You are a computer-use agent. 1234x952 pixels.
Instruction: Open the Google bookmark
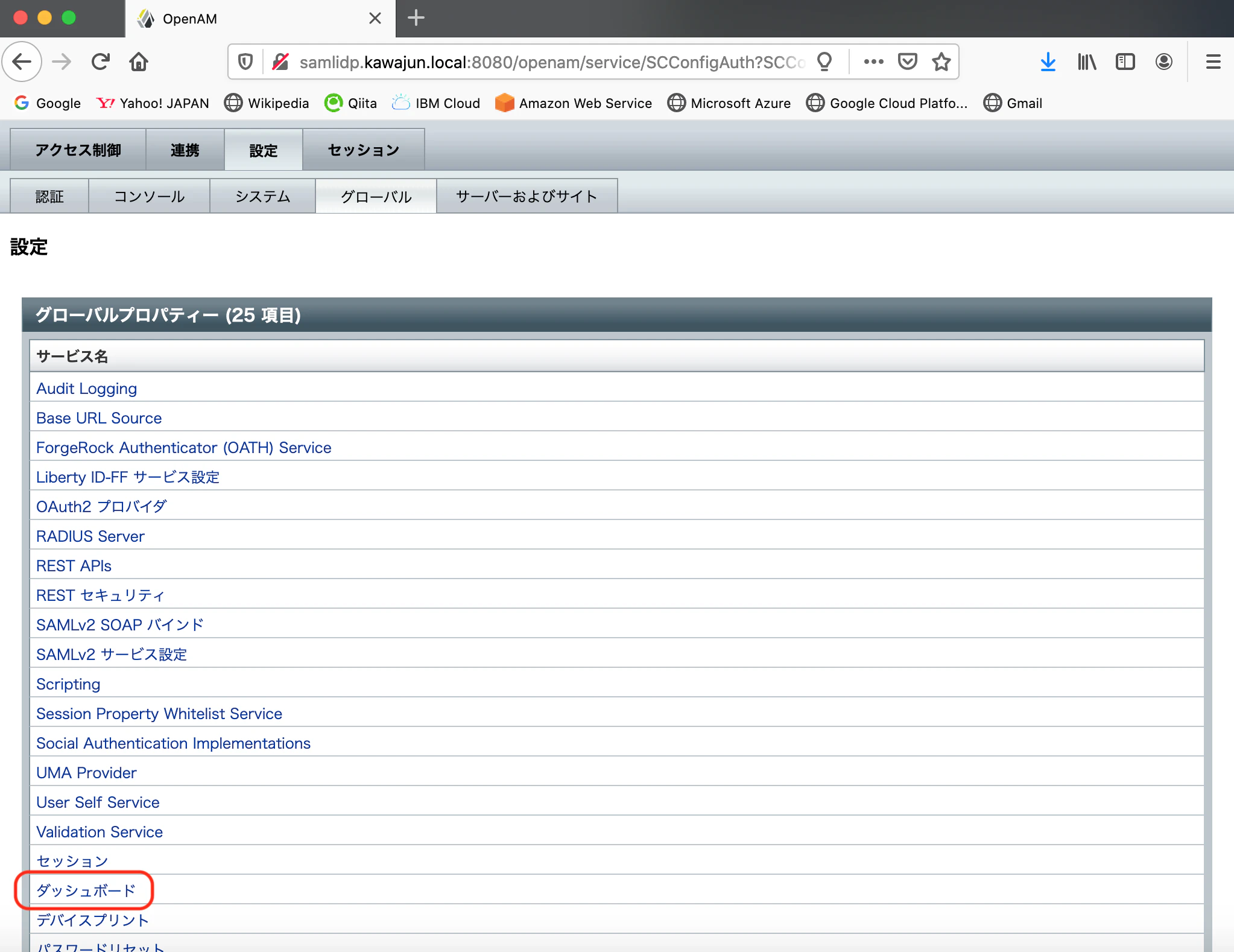(48, 103)
